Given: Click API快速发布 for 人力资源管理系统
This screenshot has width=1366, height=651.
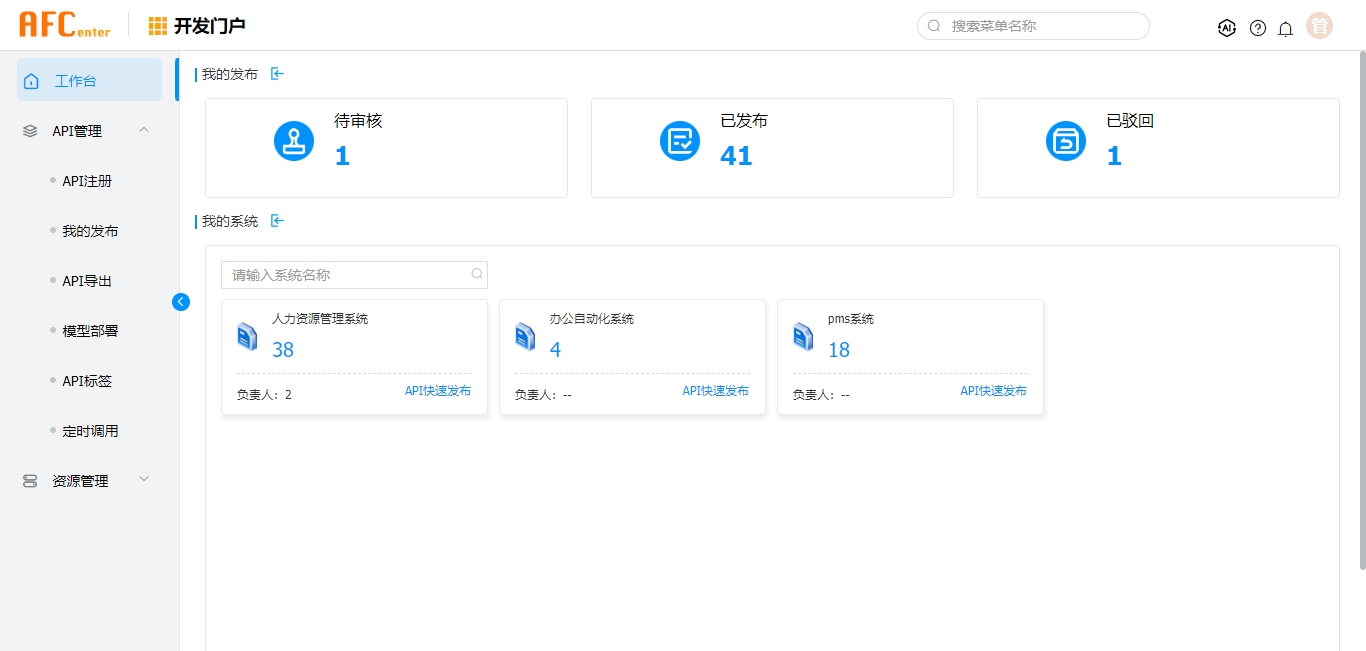Looking at the screenshot, I should click(x=437, y=391).
